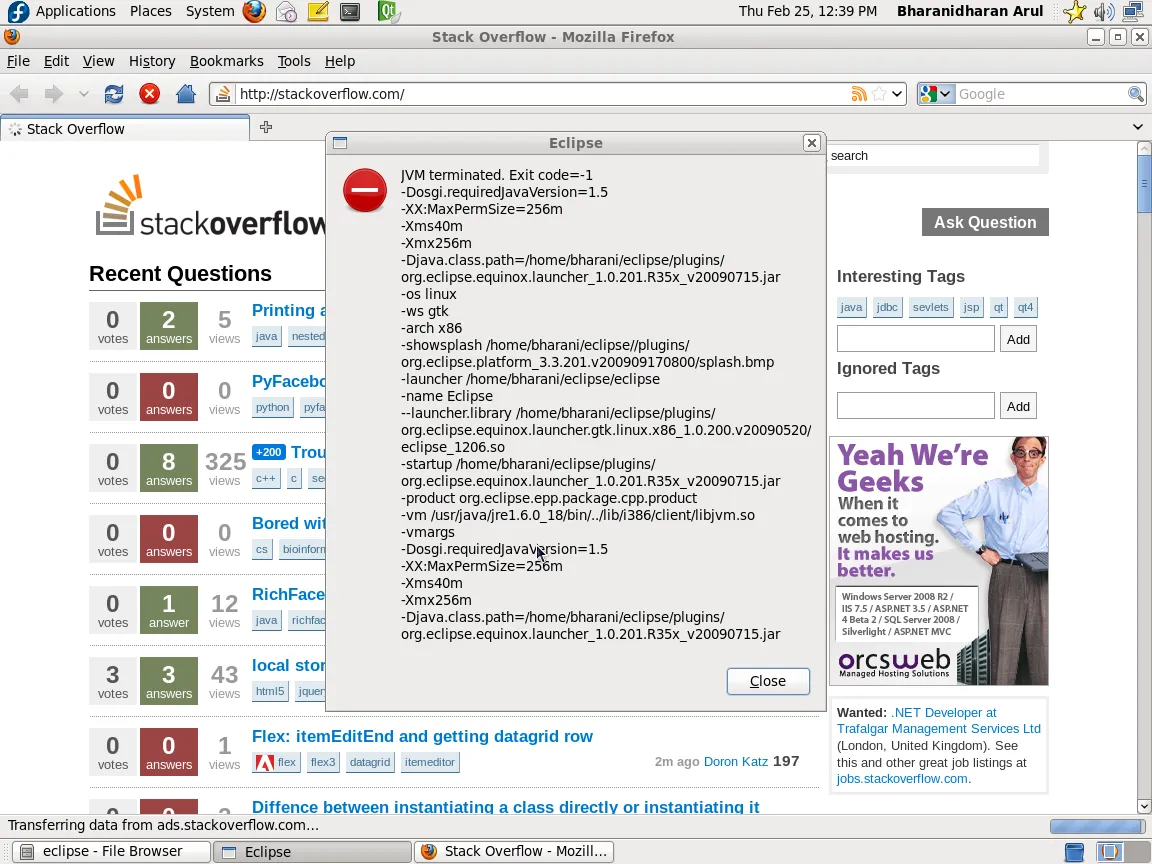
Task: Open the notes editor panel launcher
Action: pyautogui.click(x=318, y=11)
